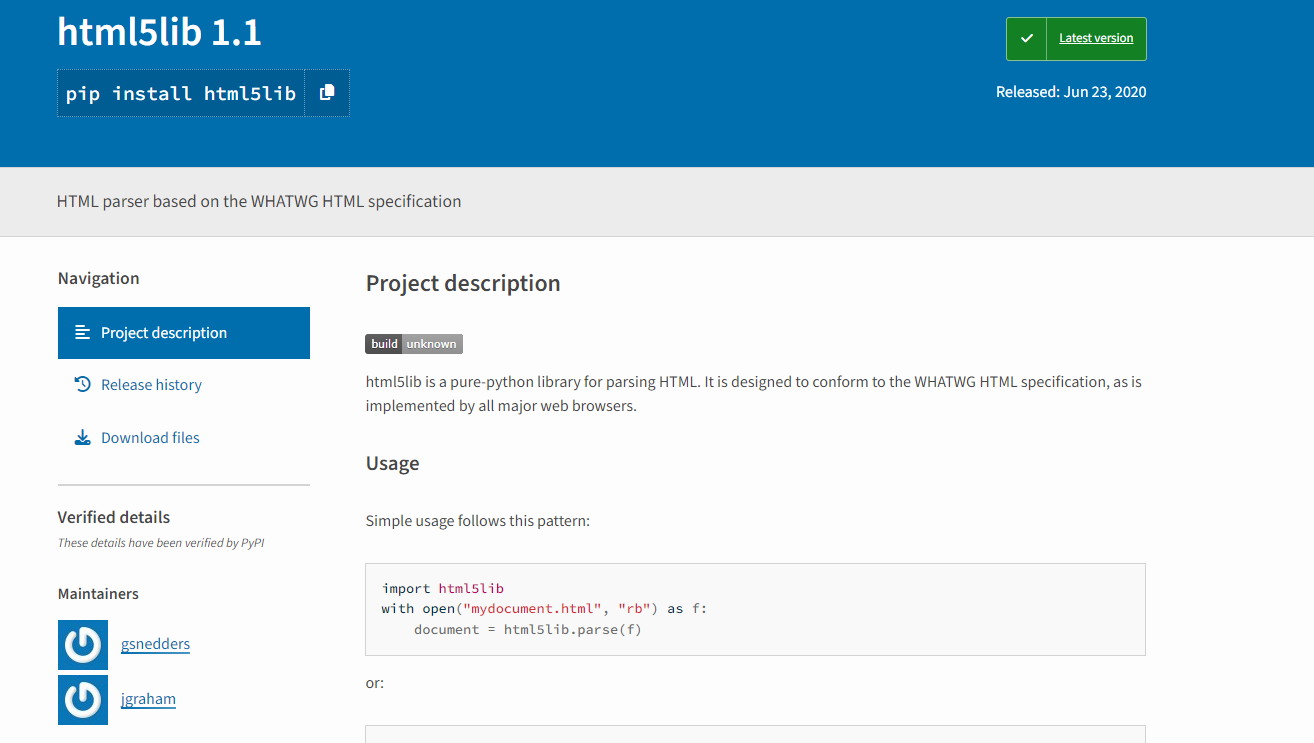Viewport: 1314px width, 743px height.
Task: Click the Release history clock icon
Action: tap(83, 384)
